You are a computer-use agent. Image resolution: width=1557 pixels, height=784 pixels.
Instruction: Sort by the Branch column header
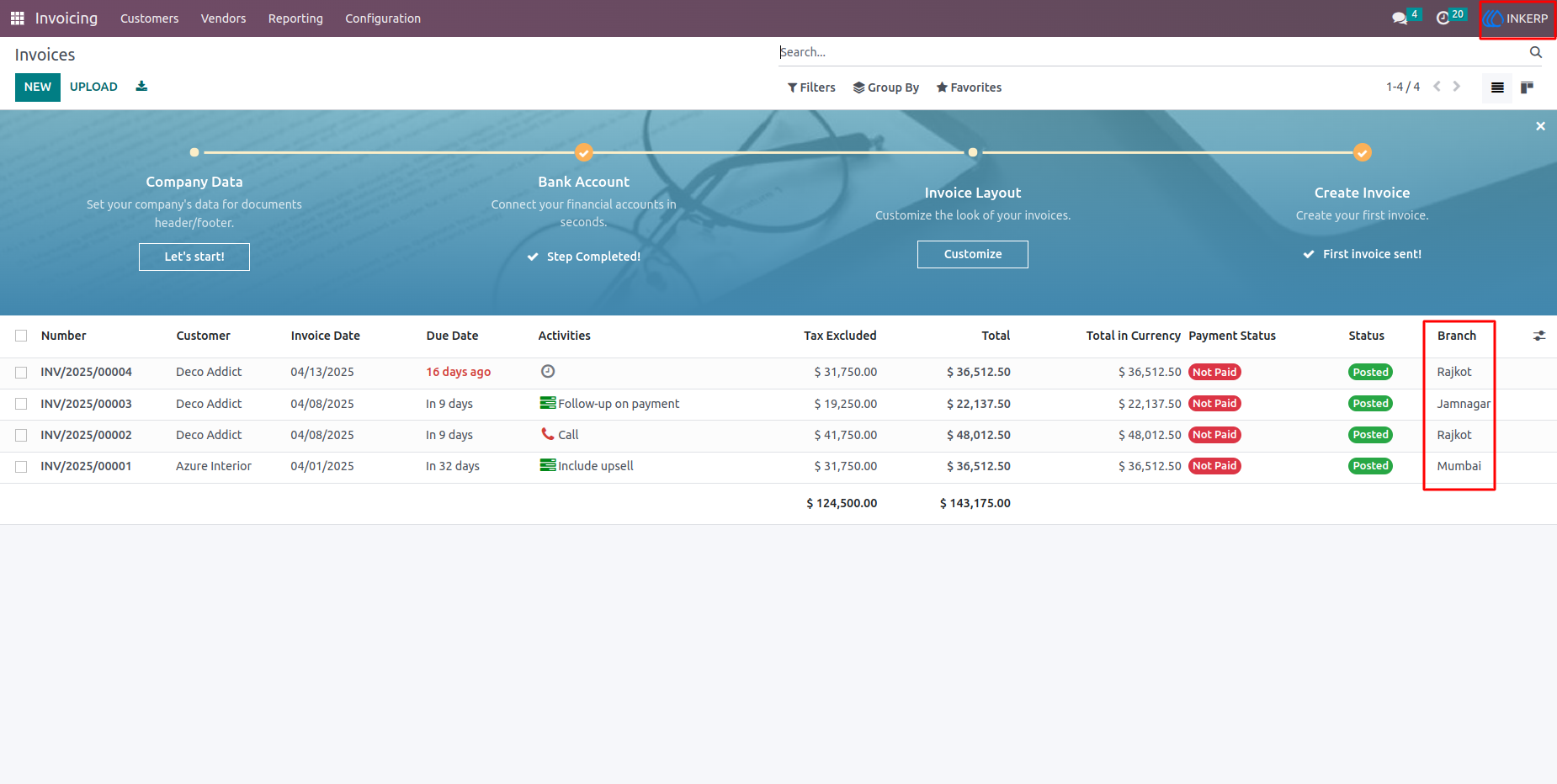tap(1457, 336)
